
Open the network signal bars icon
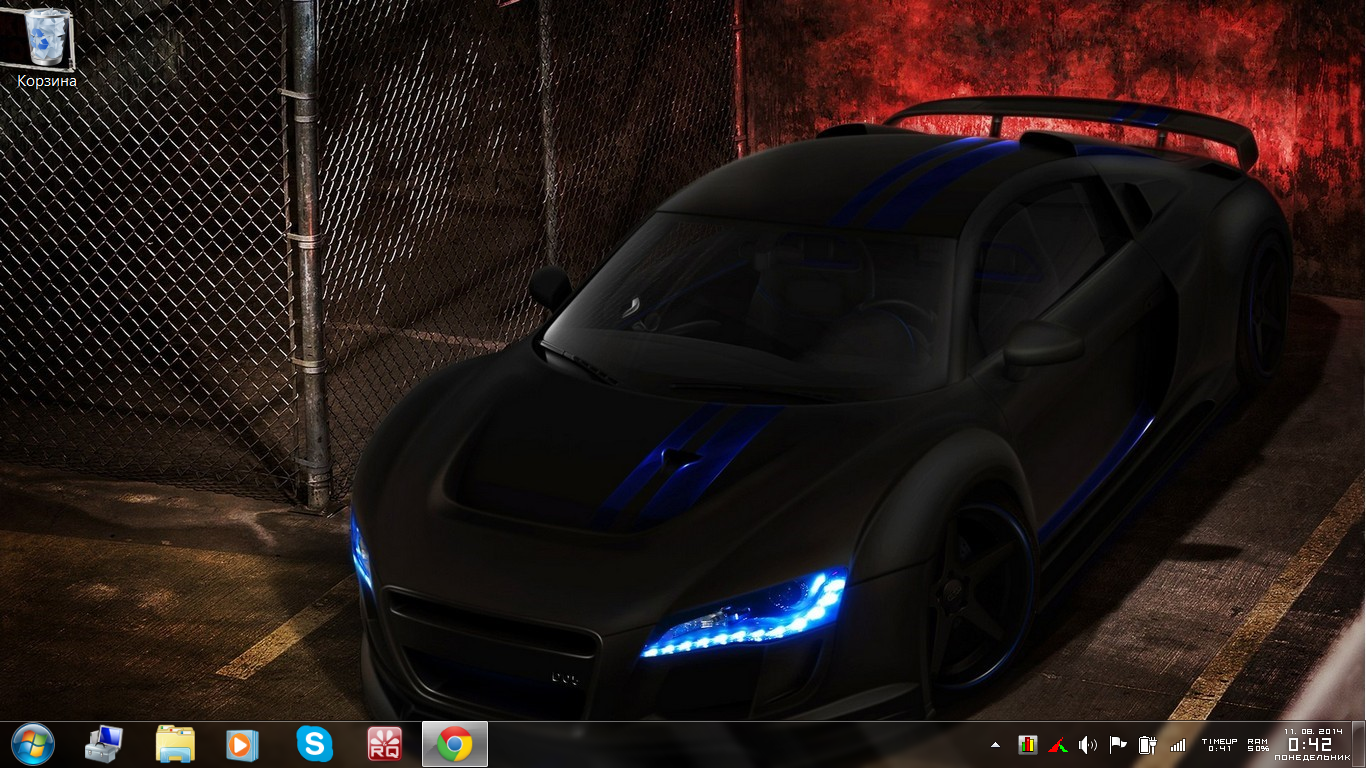(1178, 745)
